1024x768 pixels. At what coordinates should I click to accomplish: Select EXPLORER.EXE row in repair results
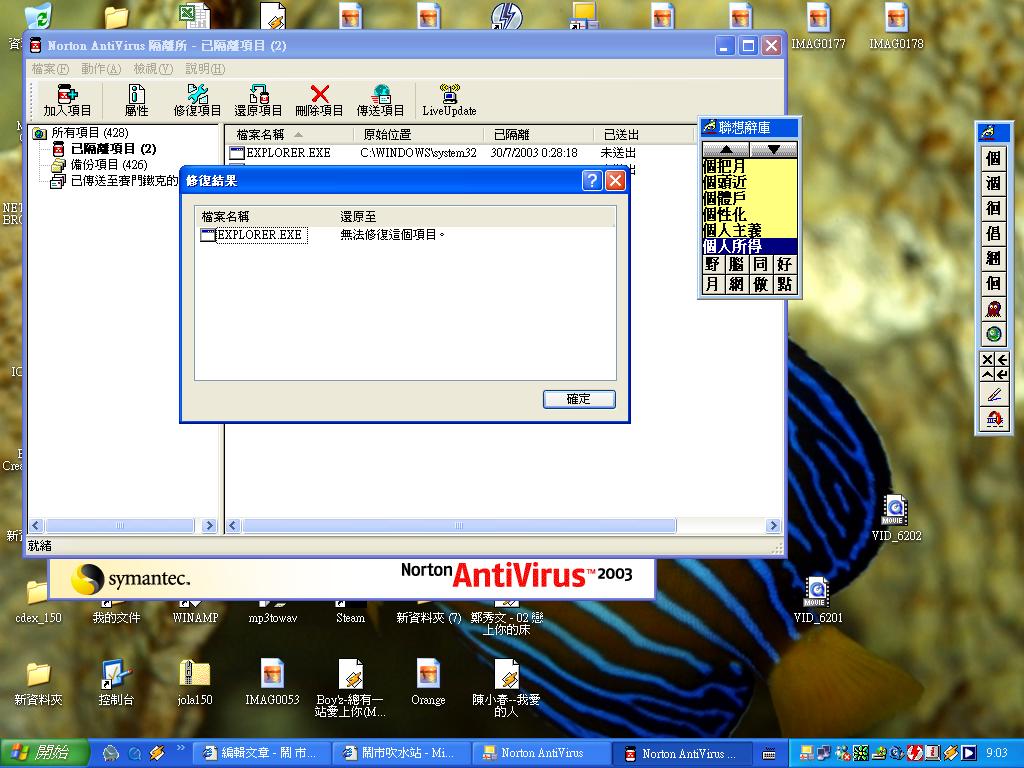[x=253, y=235]
